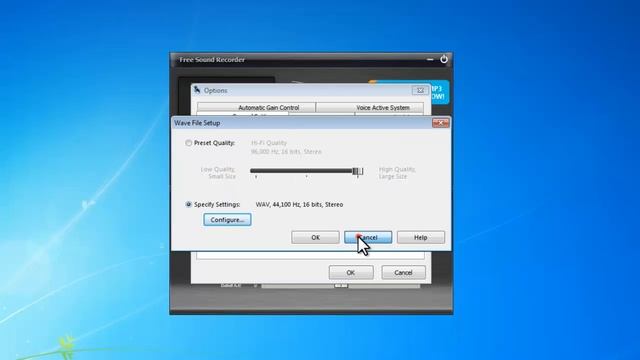Open the Configure settings dialog

(227, 220)
